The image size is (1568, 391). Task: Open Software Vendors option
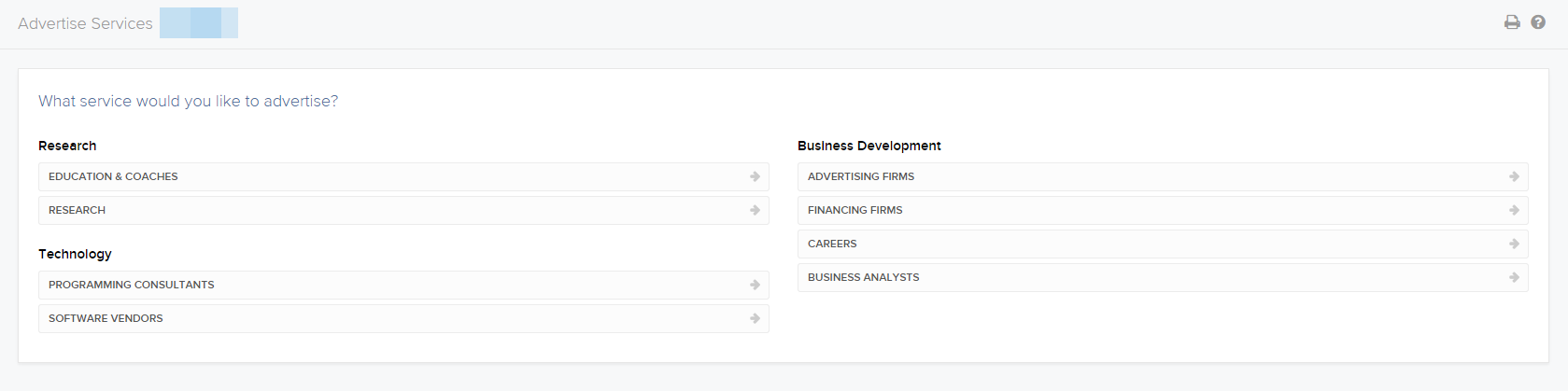(x=403, y=318)
